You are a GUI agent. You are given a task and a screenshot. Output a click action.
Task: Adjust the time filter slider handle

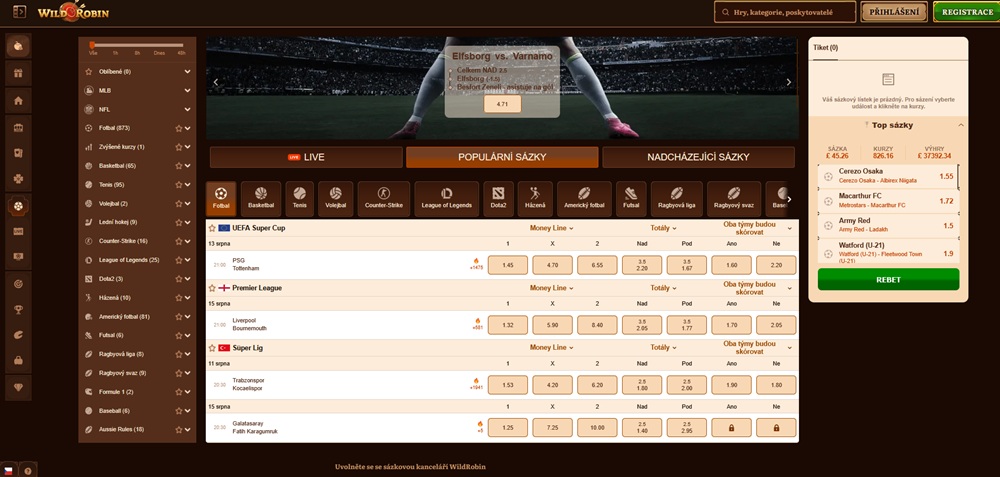tap(93, 44)
